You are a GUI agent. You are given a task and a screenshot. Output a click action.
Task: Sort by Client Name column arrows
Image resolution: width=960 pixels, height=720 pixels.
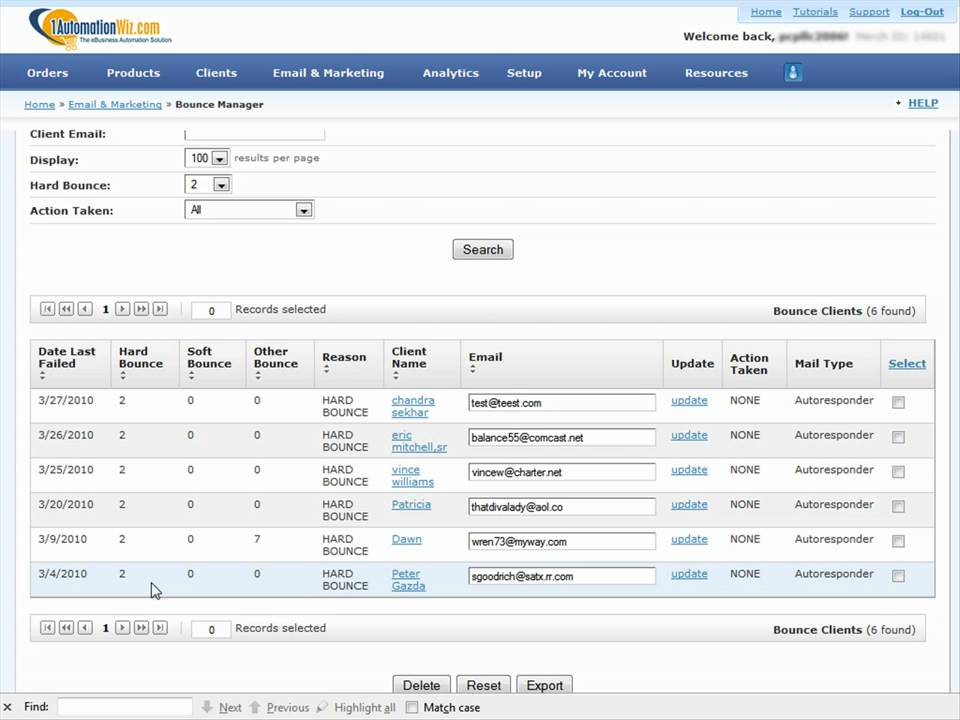(396, 376)
